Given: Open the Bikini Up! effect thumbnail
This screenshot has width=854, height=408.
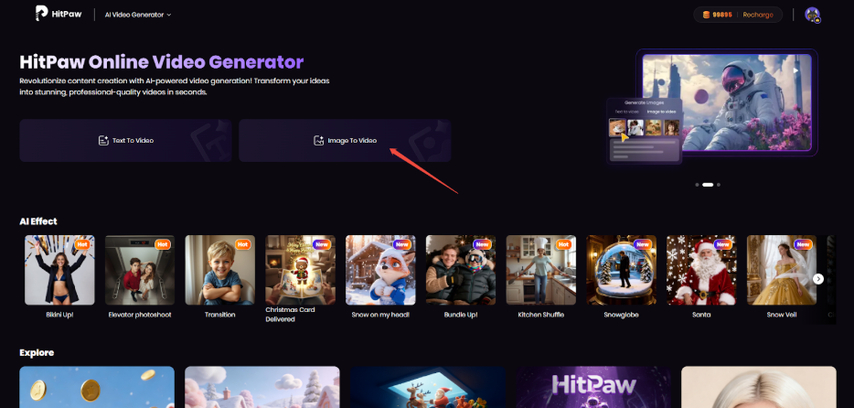Looking at the screenshot, I should [59, 270].
